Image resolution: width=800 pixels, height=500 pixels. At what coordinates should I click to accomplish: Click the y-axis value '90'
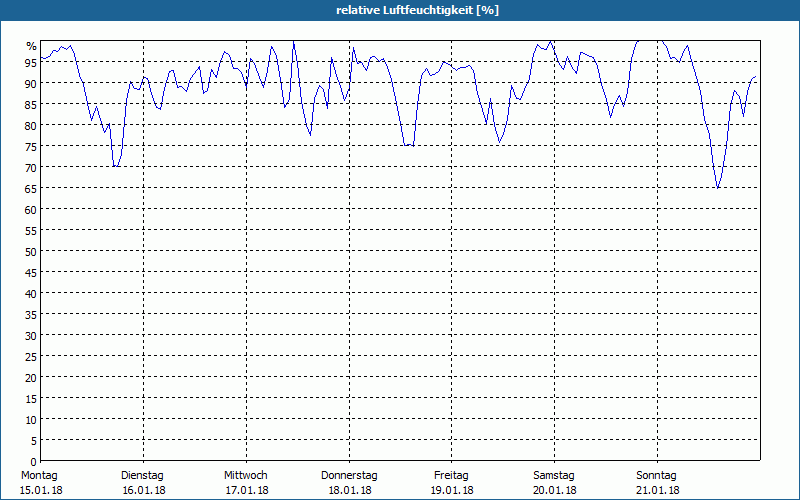coord(31,84)
